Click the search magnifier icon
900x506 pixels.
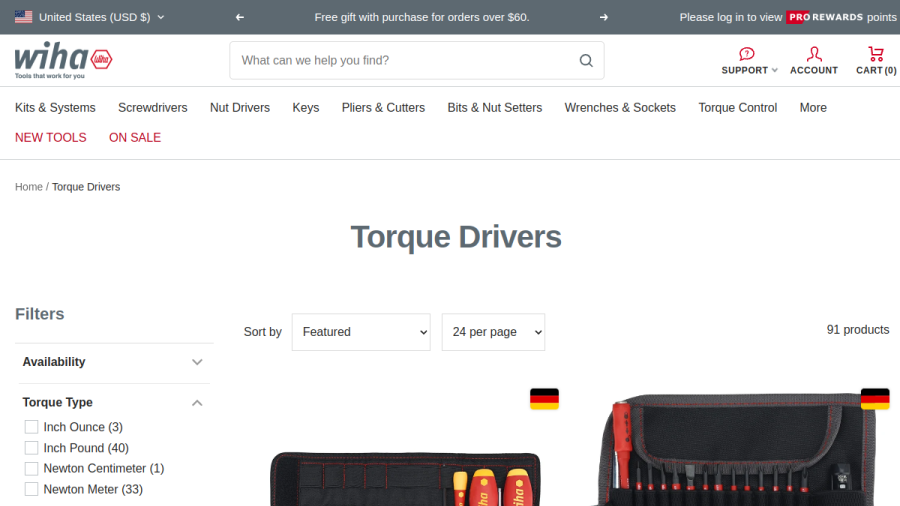(586, 60)
